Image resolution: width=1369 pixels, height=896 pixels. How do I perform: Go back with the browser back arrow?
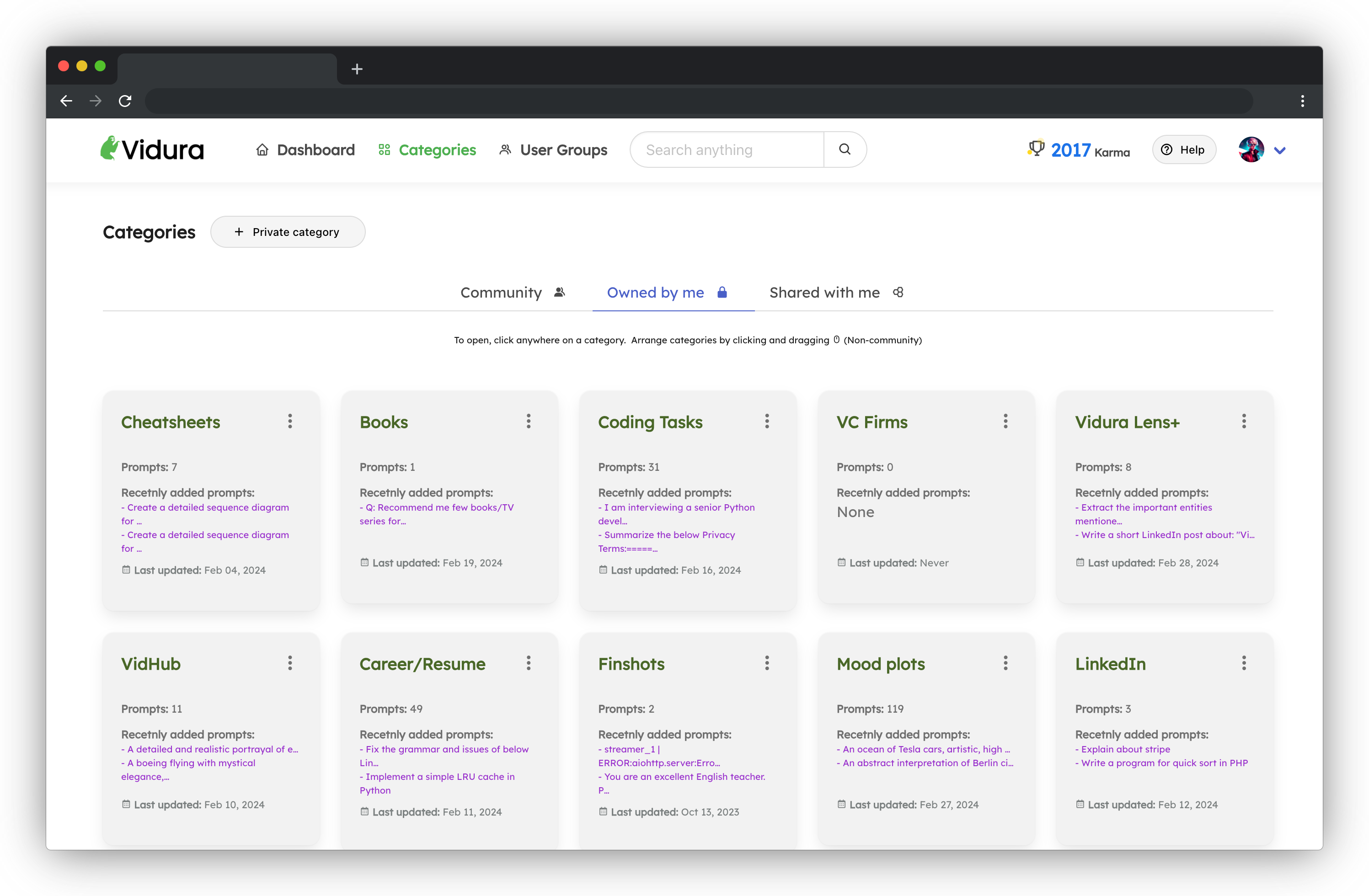pos(66,101)
